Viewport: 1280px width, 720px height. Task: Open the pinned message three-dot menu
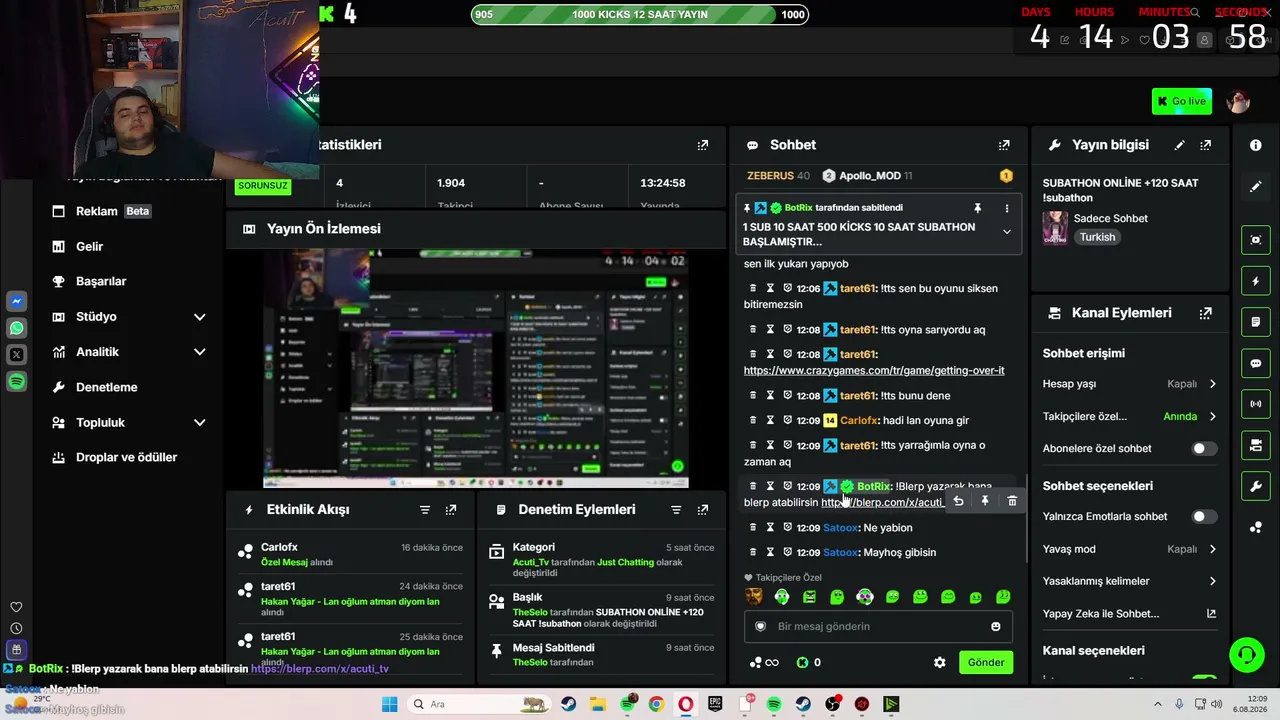pyautogui.click(x=1007, y=208)
